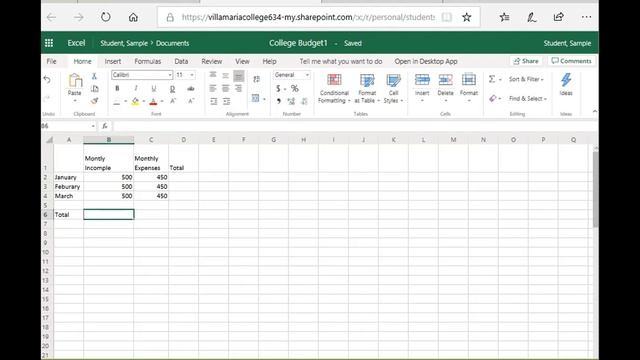Toggle middle align for cell
The height and width of the screenshot is (360, 640).
tap(226, 75)
